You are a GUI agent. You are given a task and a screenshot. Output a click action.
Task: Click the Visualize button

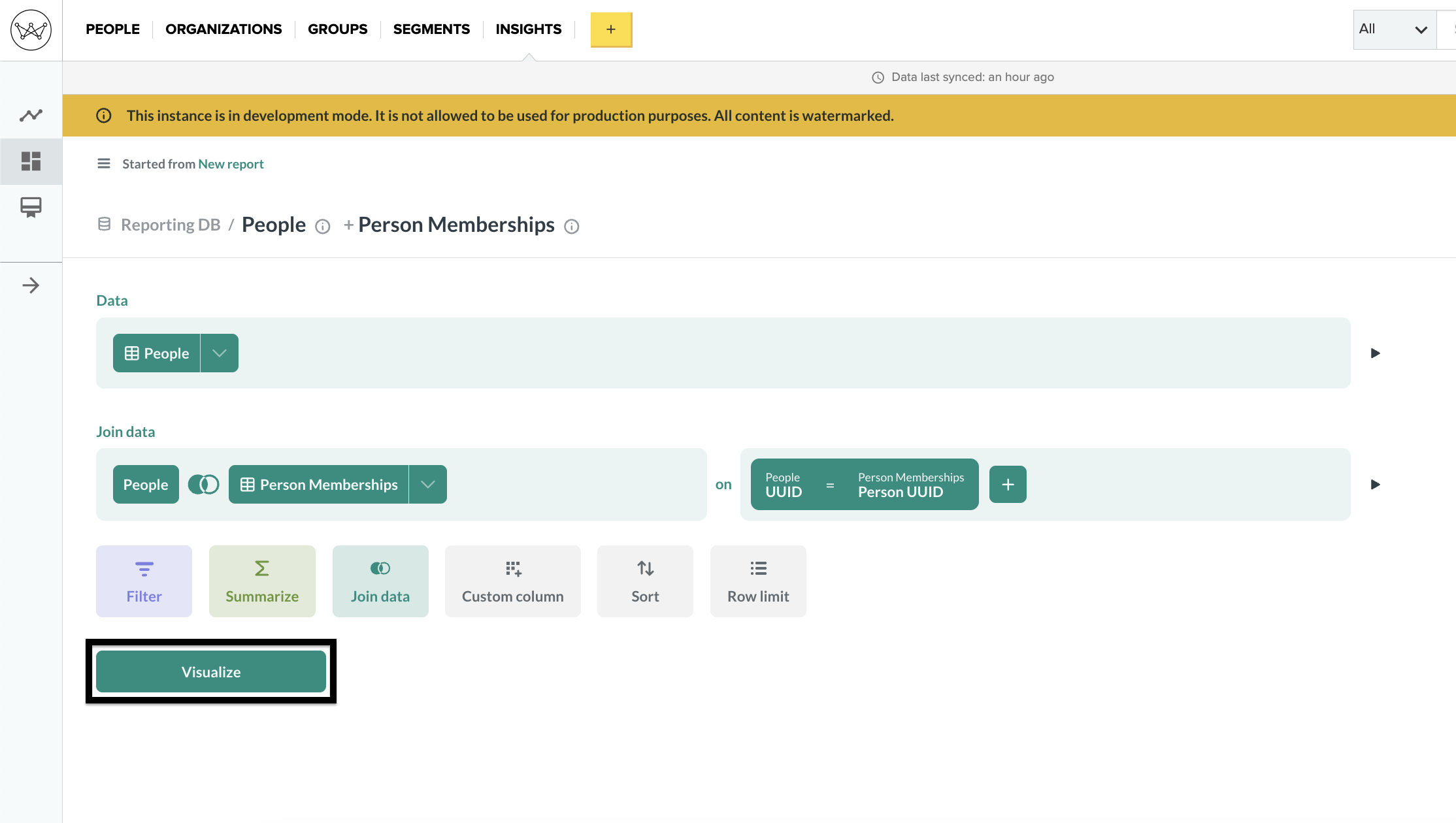coord(211,671)
